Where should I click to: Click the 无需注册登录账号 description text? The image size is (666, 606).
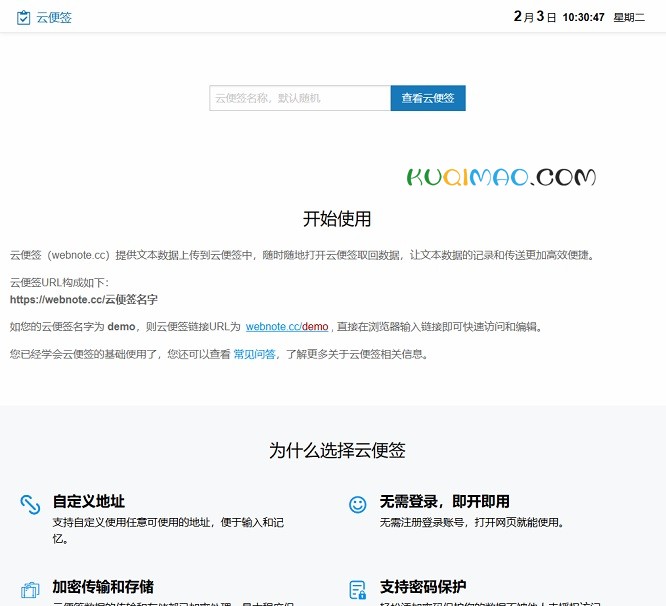pyautogui.click(x=472, y=522)
